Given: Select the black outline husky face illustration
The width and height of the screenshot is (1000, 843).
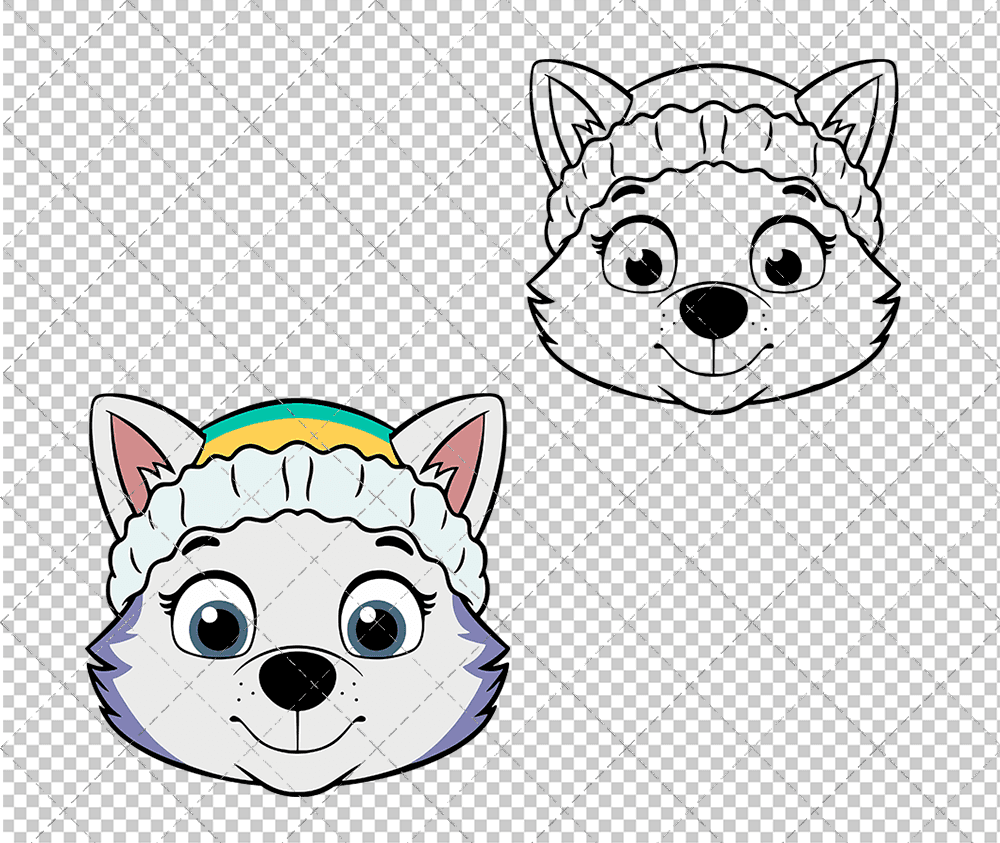Looking at the screenshot, I should pyautogui.click(x=713, y=237).
